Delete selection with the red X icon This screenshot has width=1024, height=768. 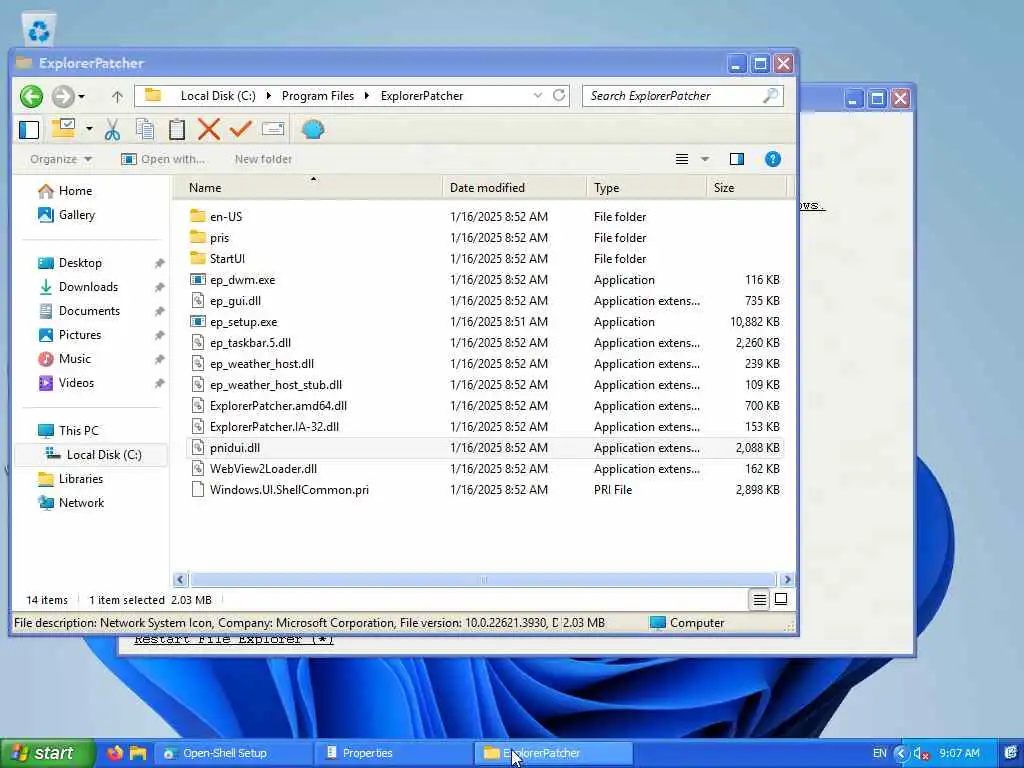[x=209, y=129]
